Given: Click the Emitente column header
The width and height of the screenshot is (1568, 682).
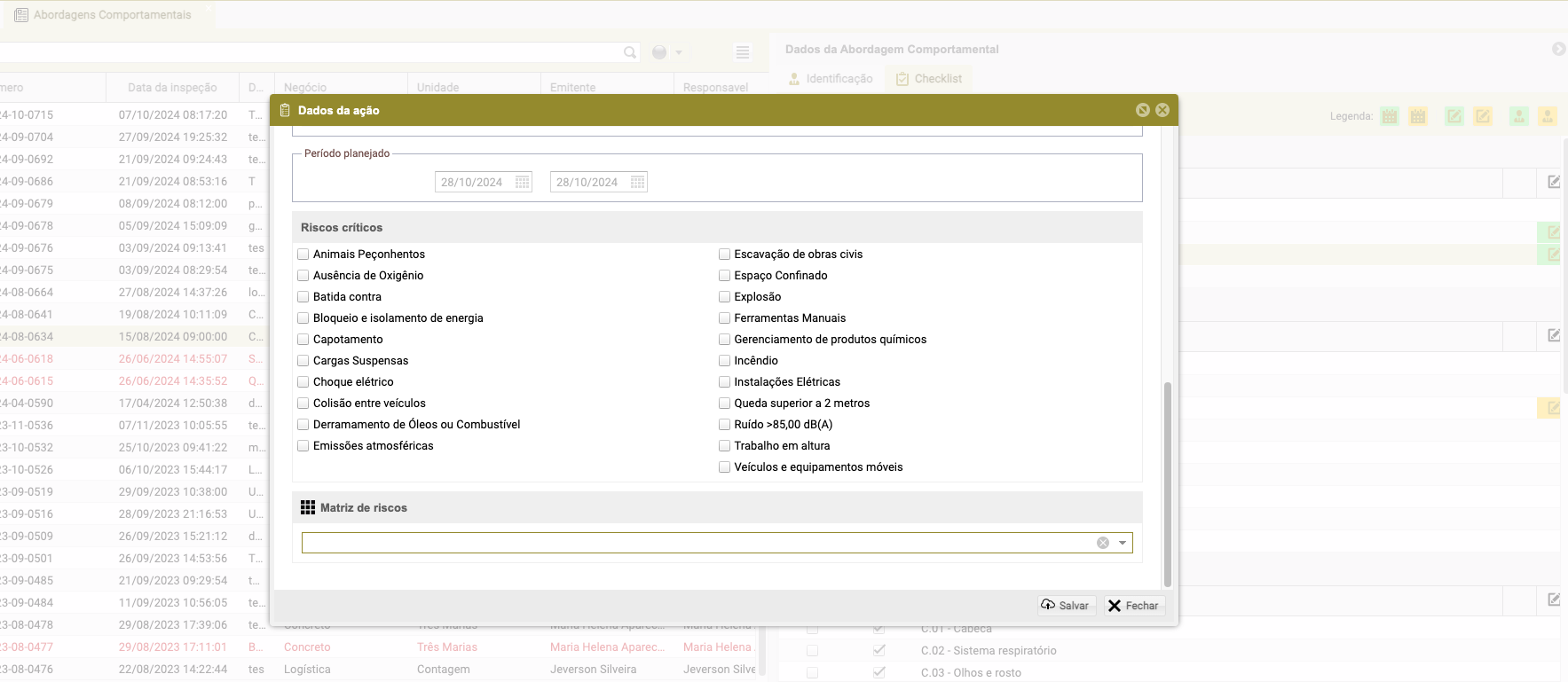Looking at the screenshot, I should pos(607,88).
